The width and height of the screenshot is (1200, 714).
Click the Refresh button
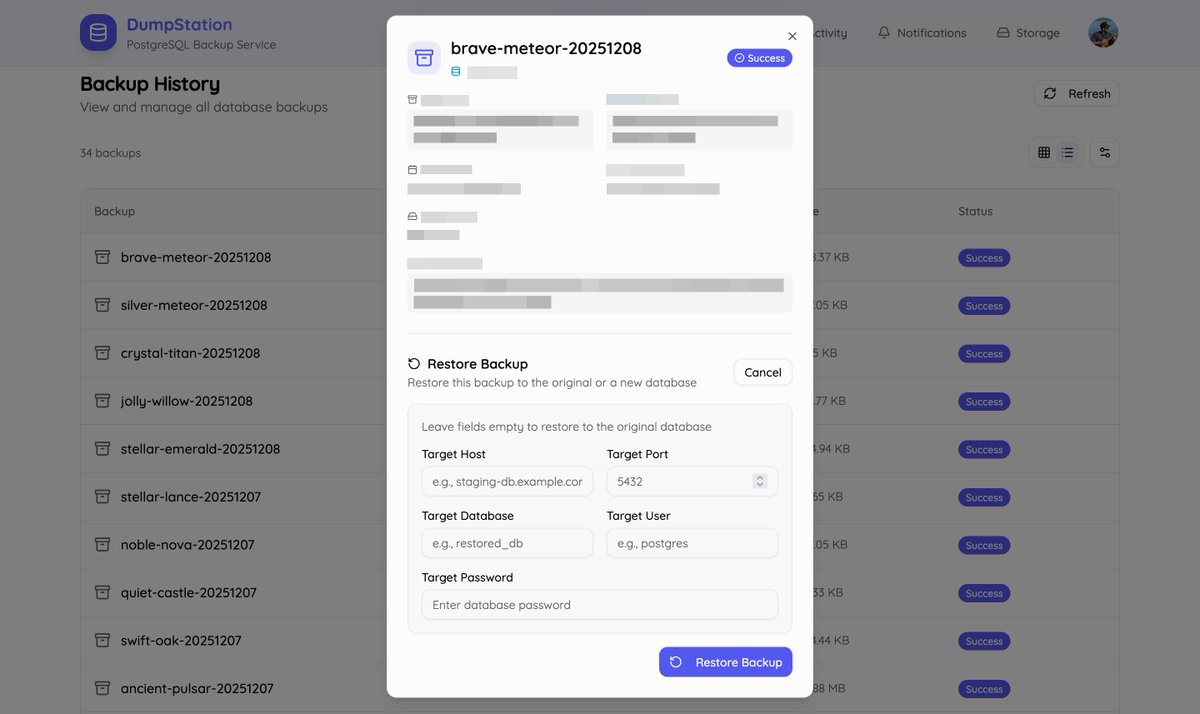1077,93
